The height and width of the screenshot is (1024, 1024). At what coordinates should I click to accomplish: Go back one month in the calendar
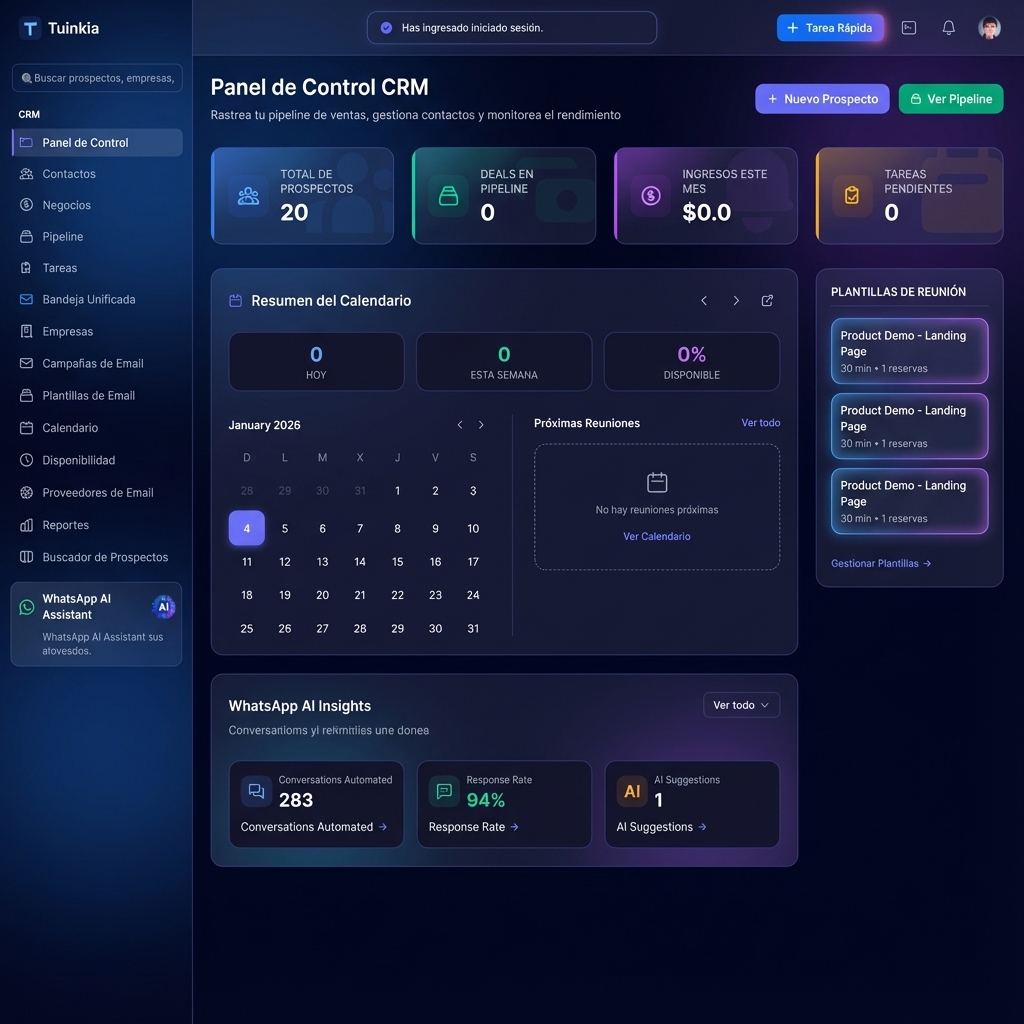459,424
